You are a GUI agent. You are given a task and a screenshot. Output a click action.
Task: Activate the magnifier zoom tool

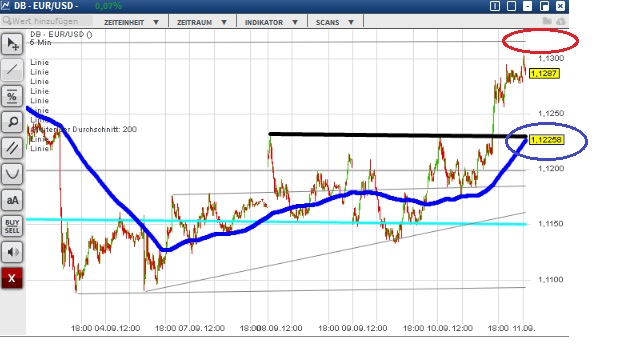point(12,122)
